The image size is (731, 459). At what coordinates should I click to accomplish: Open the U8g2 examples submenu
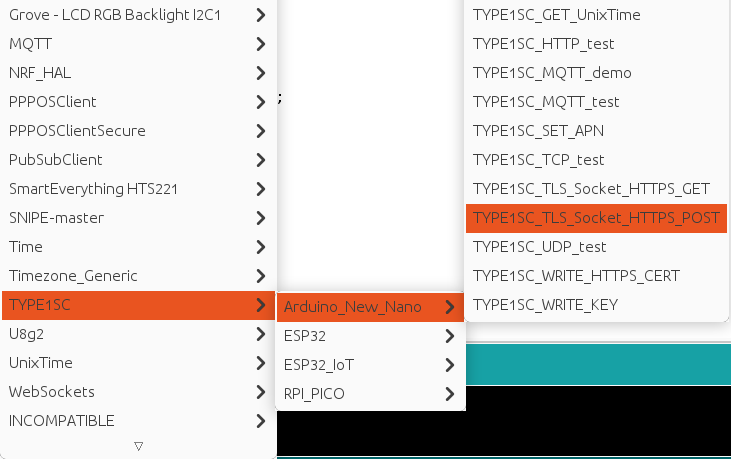138,334
